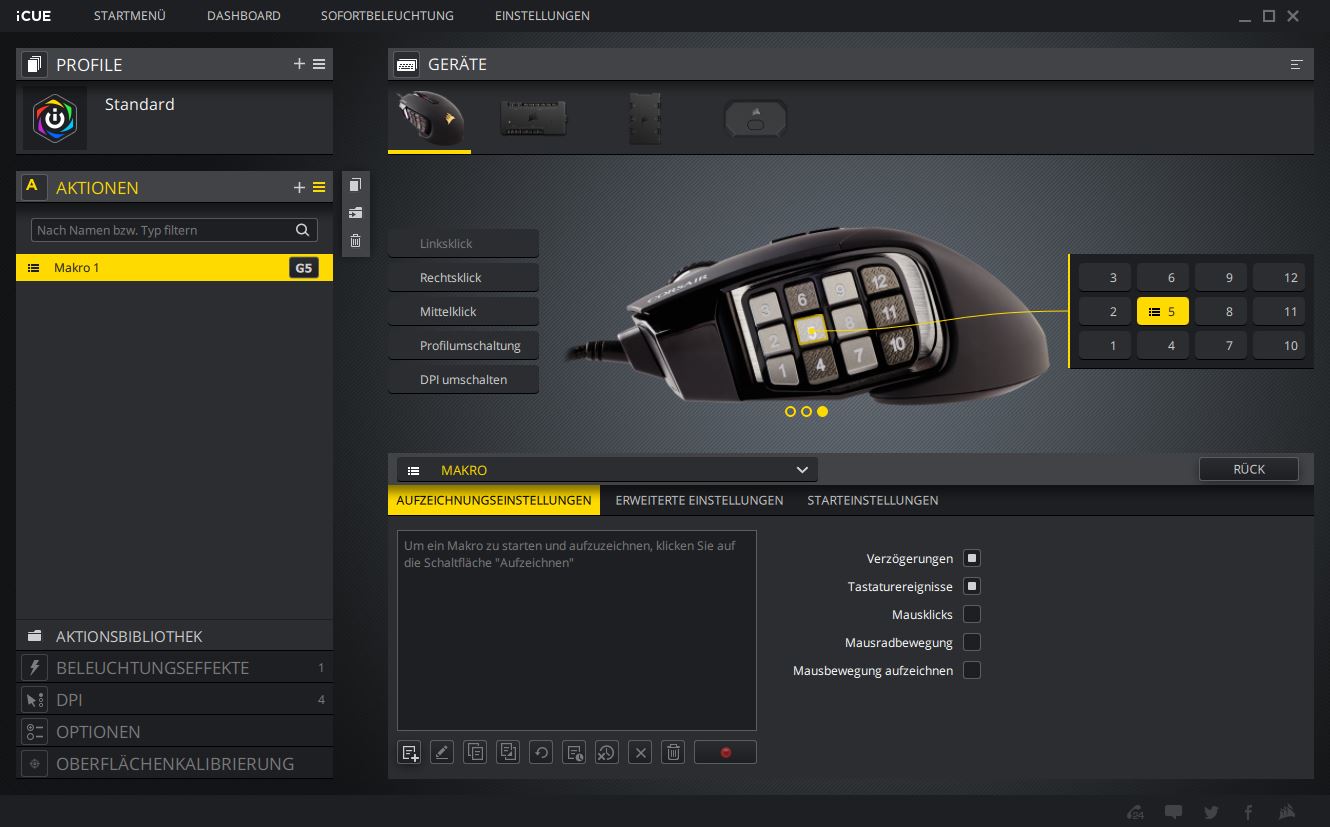
Task: Select the third mouse view dot
Action: tap(822, 411)
